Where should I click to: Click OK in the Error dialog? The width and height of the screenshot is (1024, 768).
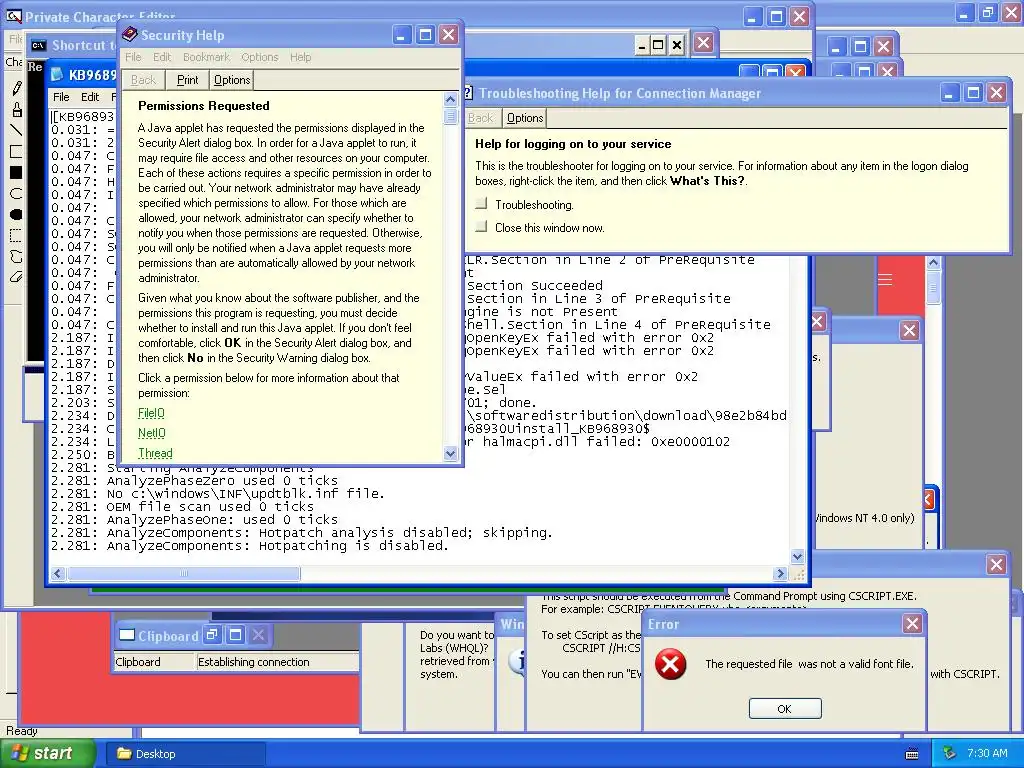785,709
